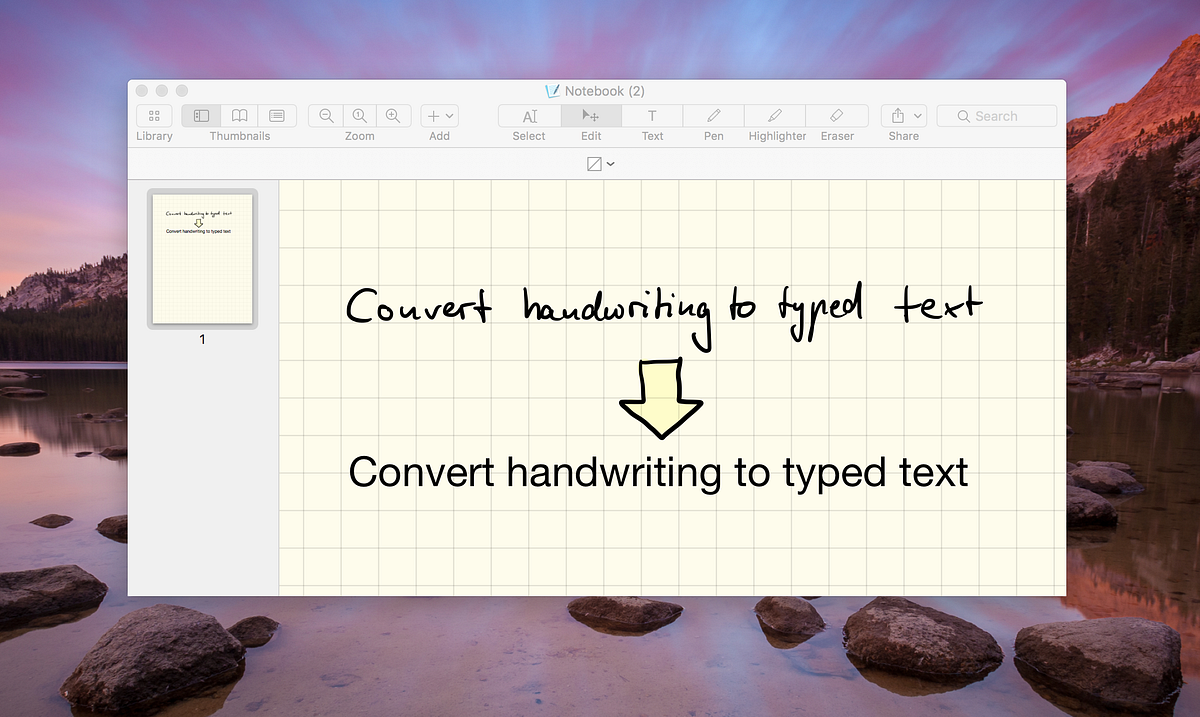The width and height of the screenshot is (1200, 717).
Task: Choose the Text tool
Action: (651, 115)
